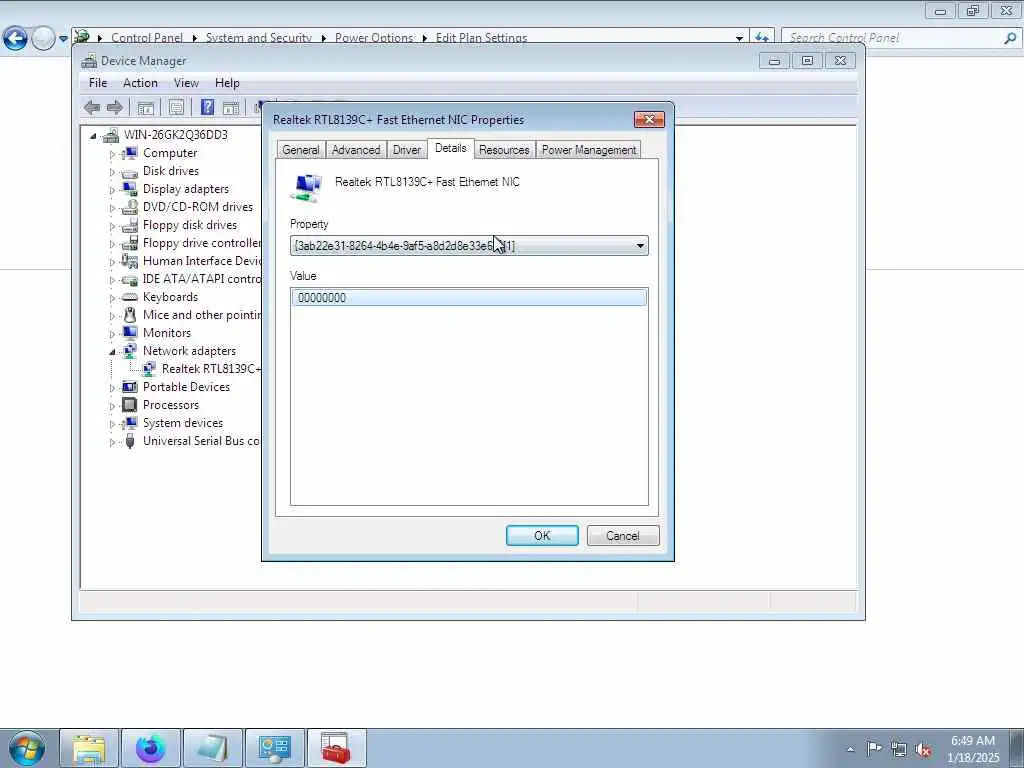Switch to the Power Management tab
Viewport: 1024px width, 768px height.
pos(589,150)
